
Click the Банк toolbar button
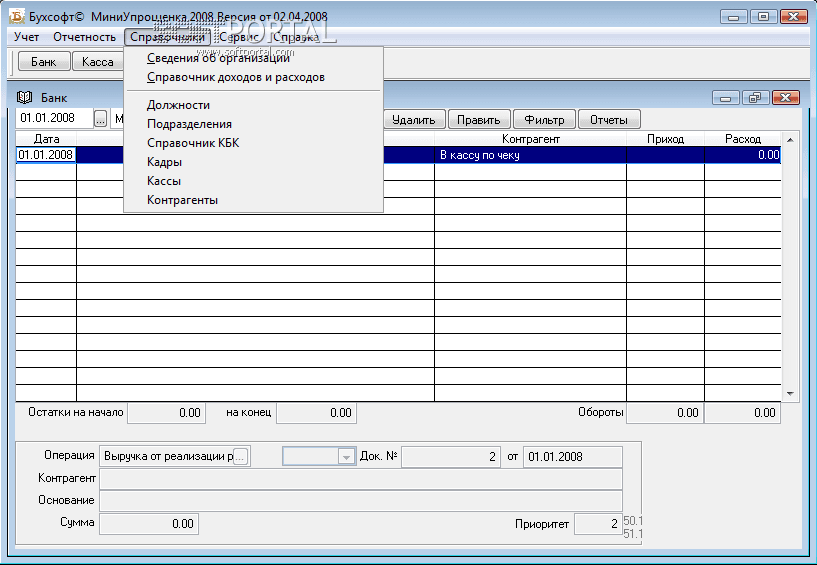44,62
